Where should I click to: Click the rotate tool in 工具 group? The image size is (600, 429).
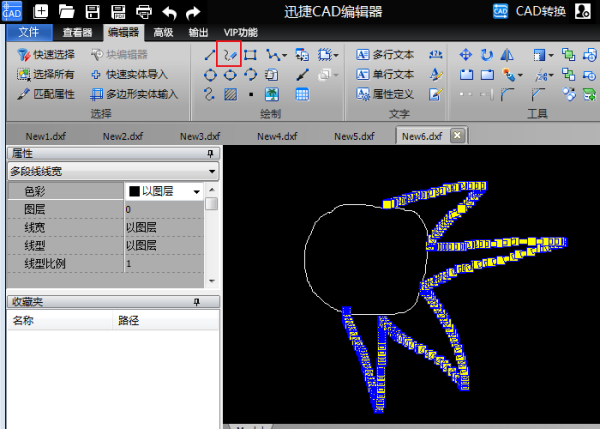[x=487, y=54]
